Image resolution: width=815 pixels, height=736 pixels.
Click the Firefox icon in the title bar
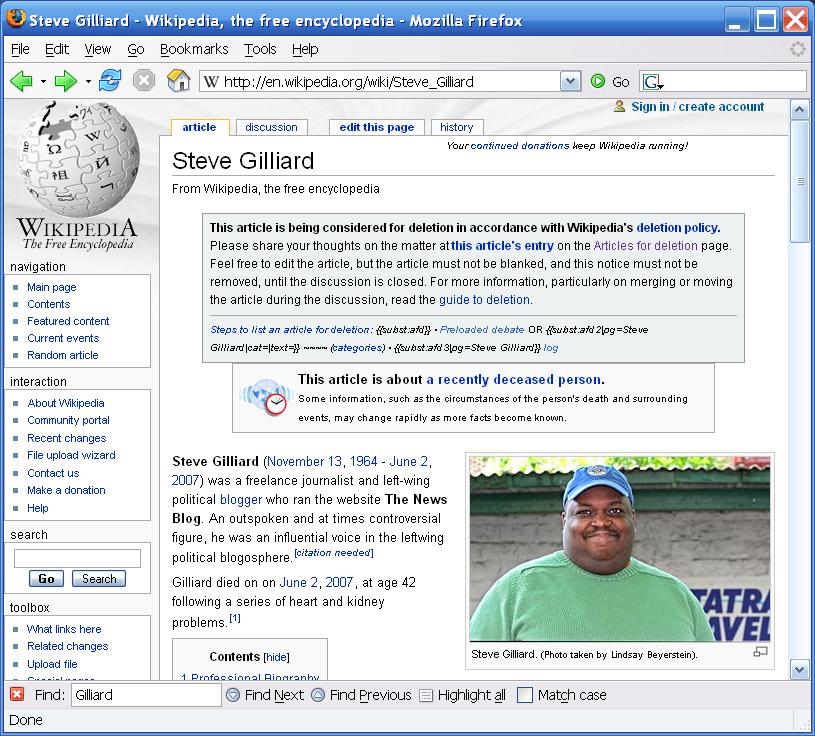(16, 18)
